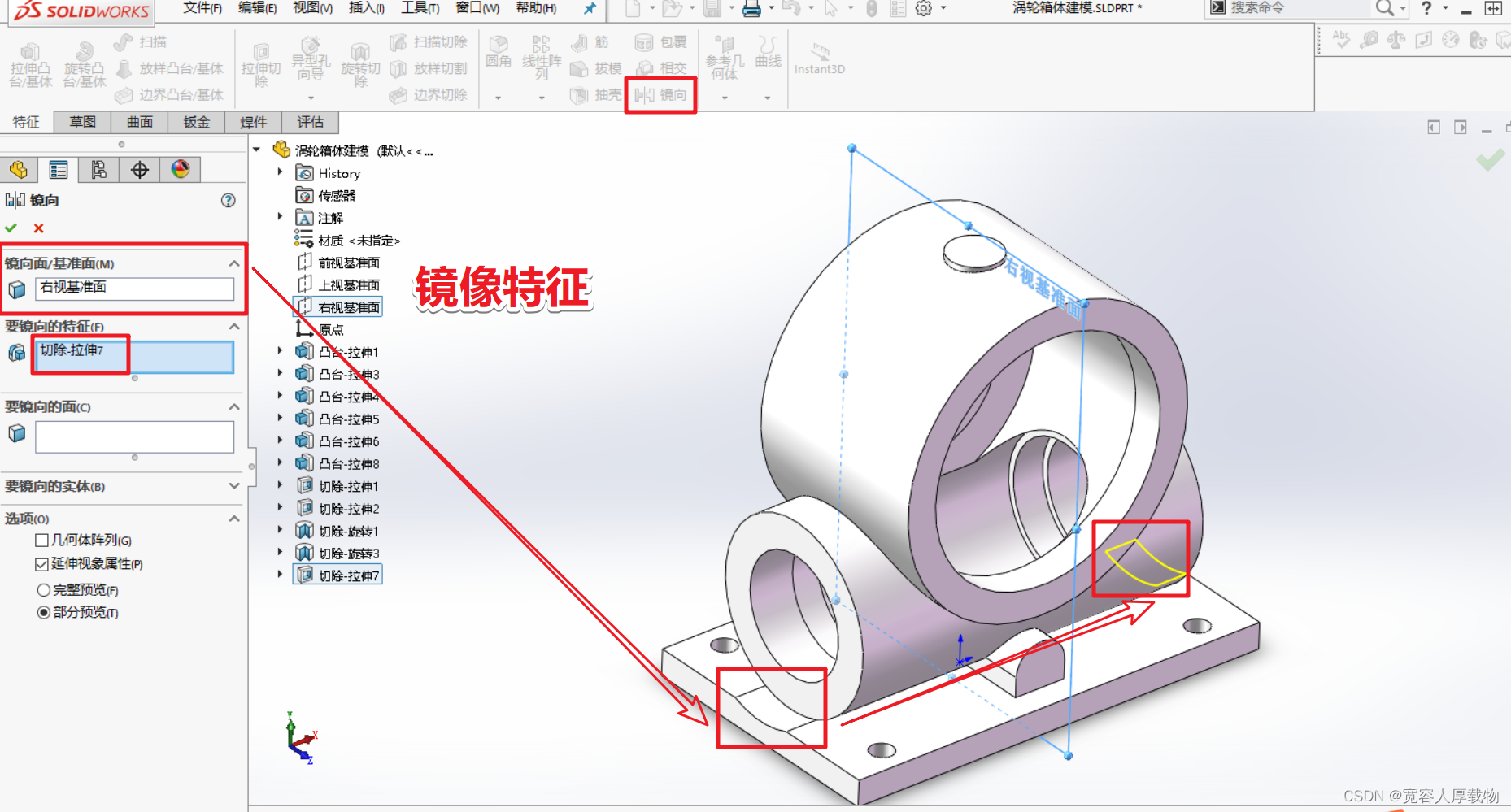
Task: Expand 凸台-拉伸1 feature node
Action: point(280,351)
